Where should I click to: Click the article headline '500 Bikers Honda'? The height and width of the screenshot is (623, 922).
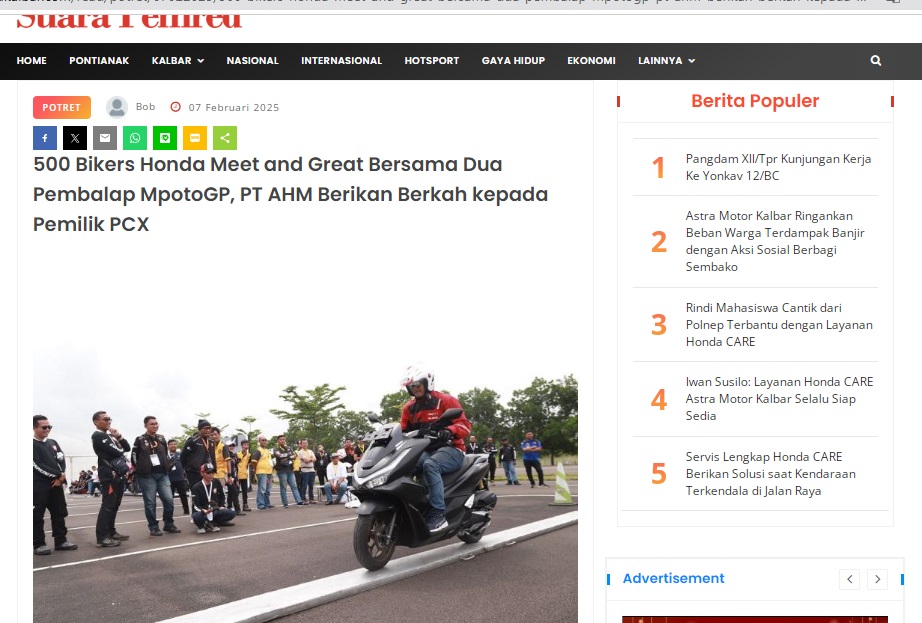pos(290,194)
